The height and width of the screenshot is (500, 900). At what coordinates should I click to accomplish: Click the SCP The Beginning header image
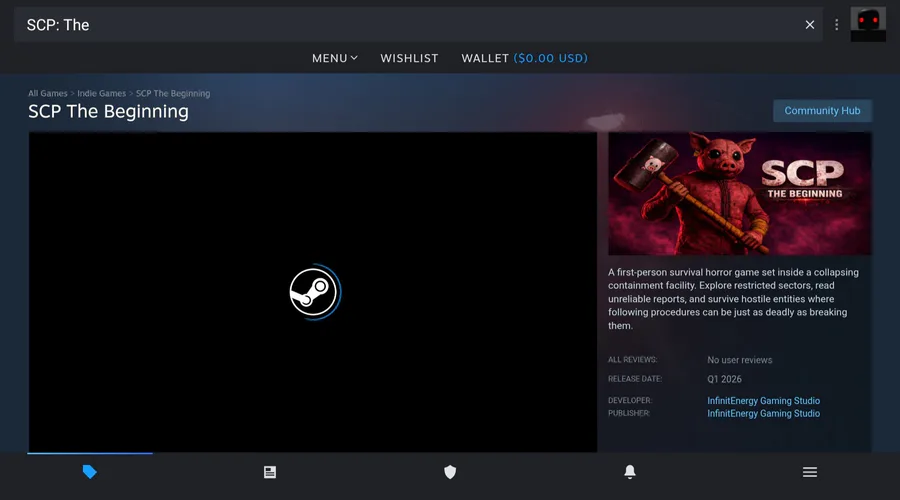click(740, 193)
